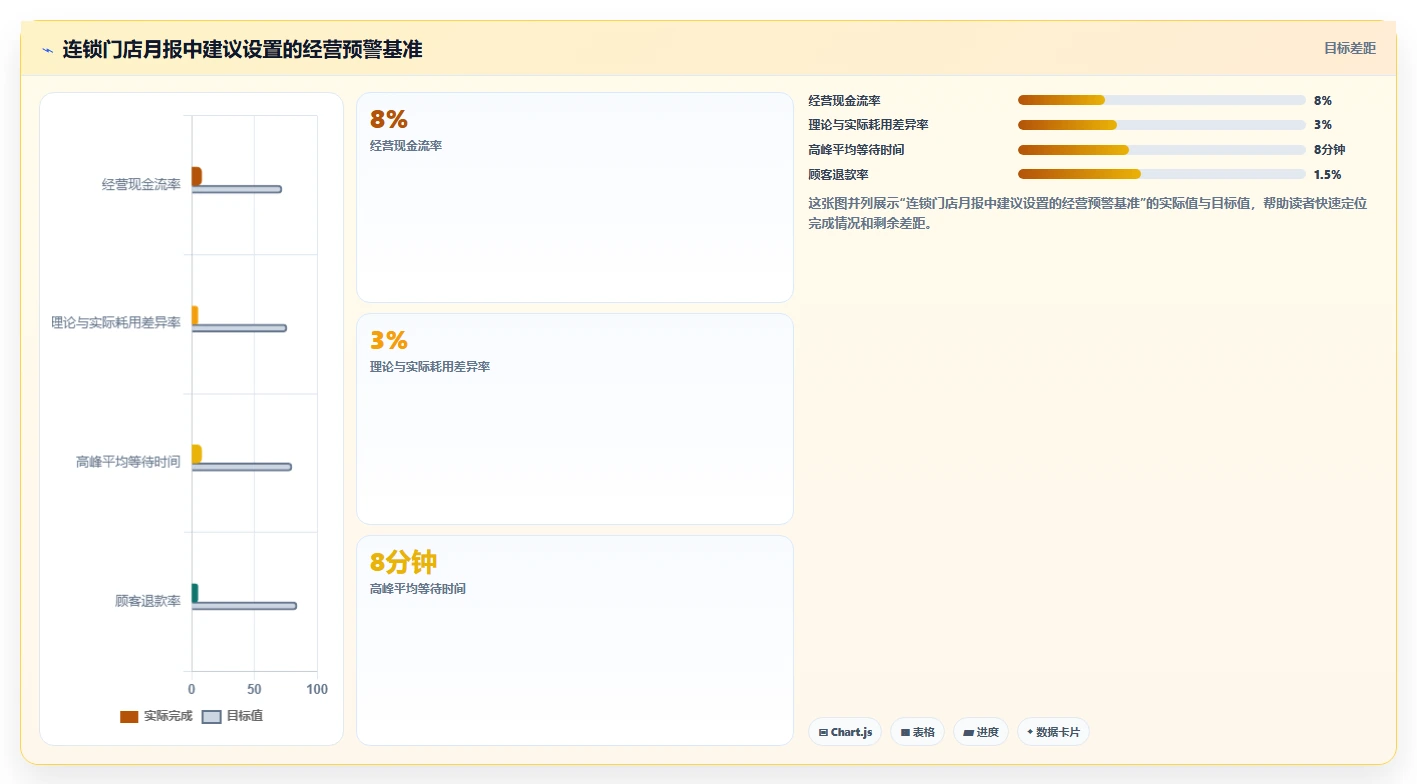Image resolution: width=1417 pixels, height=784 pixels.
Task: Click the 目标差距 label in the header
Action: (1349, 48)
